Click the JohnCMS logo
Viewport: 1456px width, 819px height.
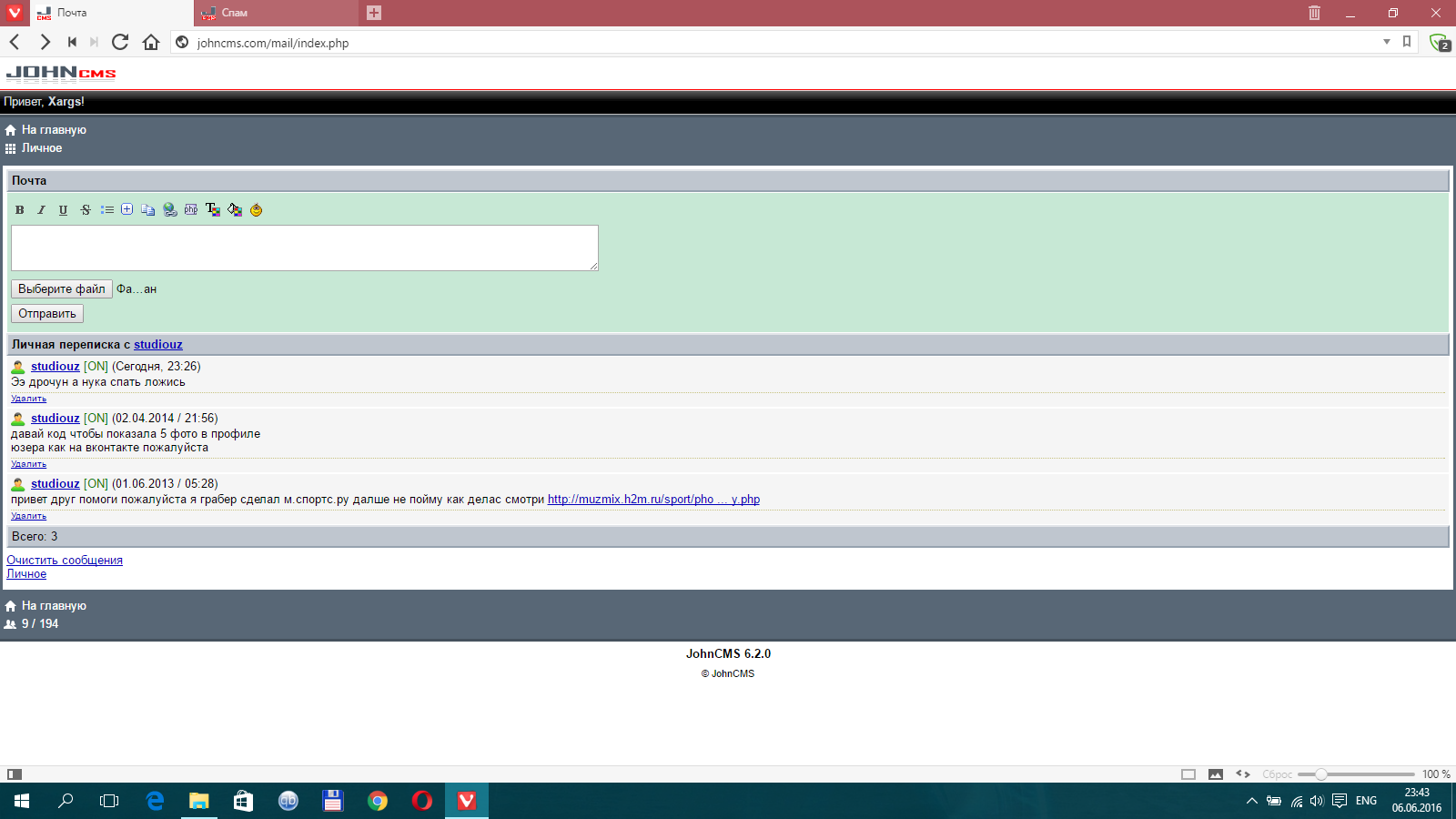pos(61,73)
